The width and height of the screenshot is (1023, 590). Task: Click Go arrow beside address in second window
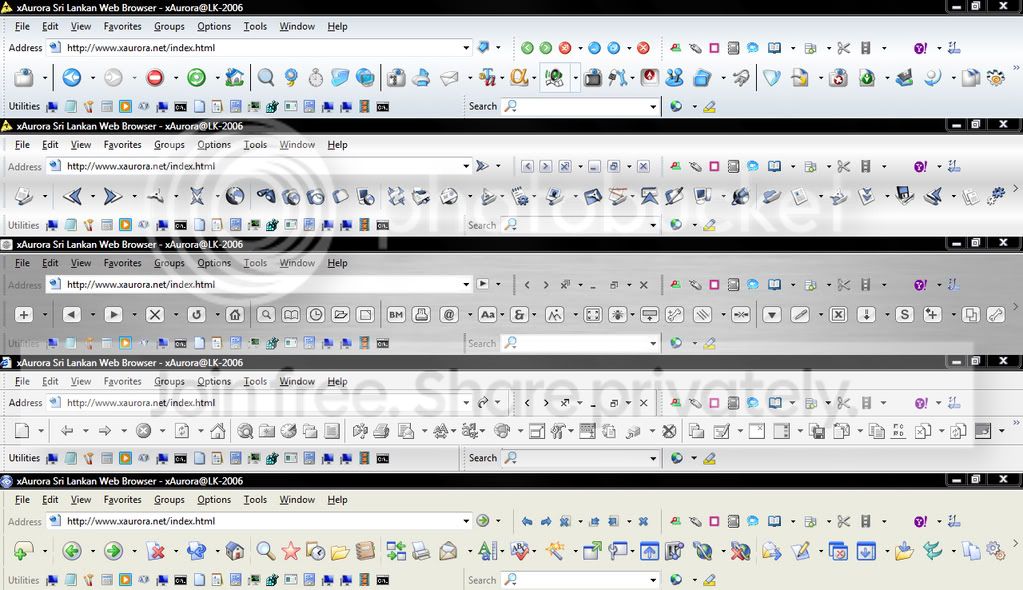[482, 166]
